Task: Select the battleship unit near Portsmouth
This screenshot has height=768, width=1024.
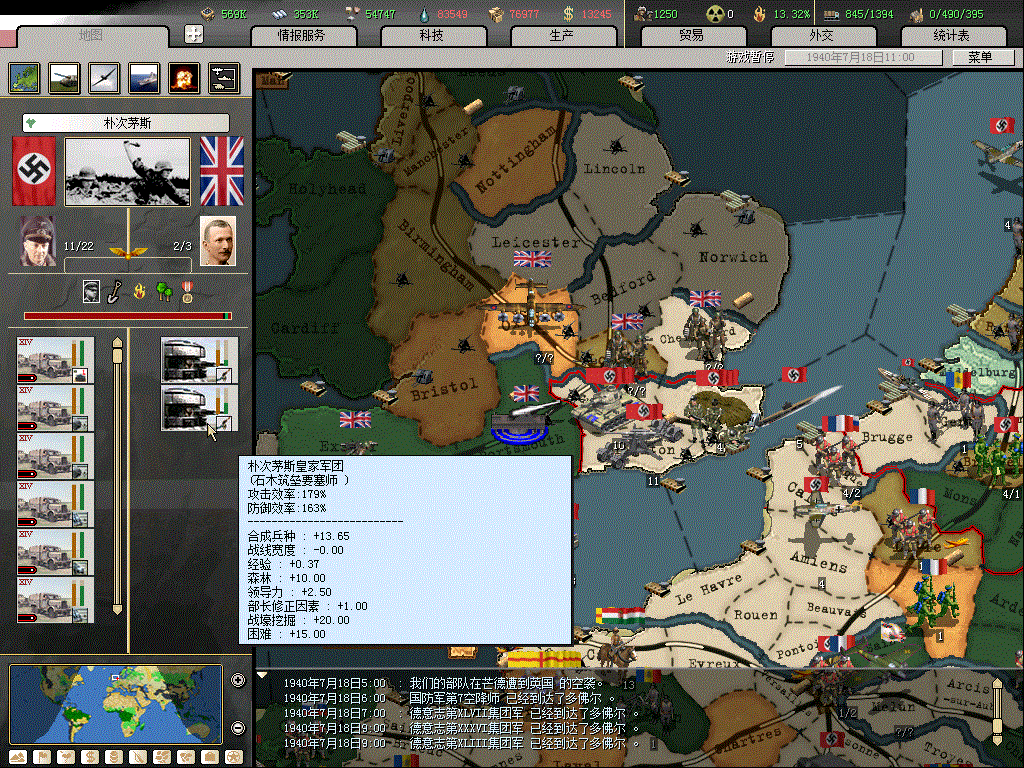Action: pos(522,422)
